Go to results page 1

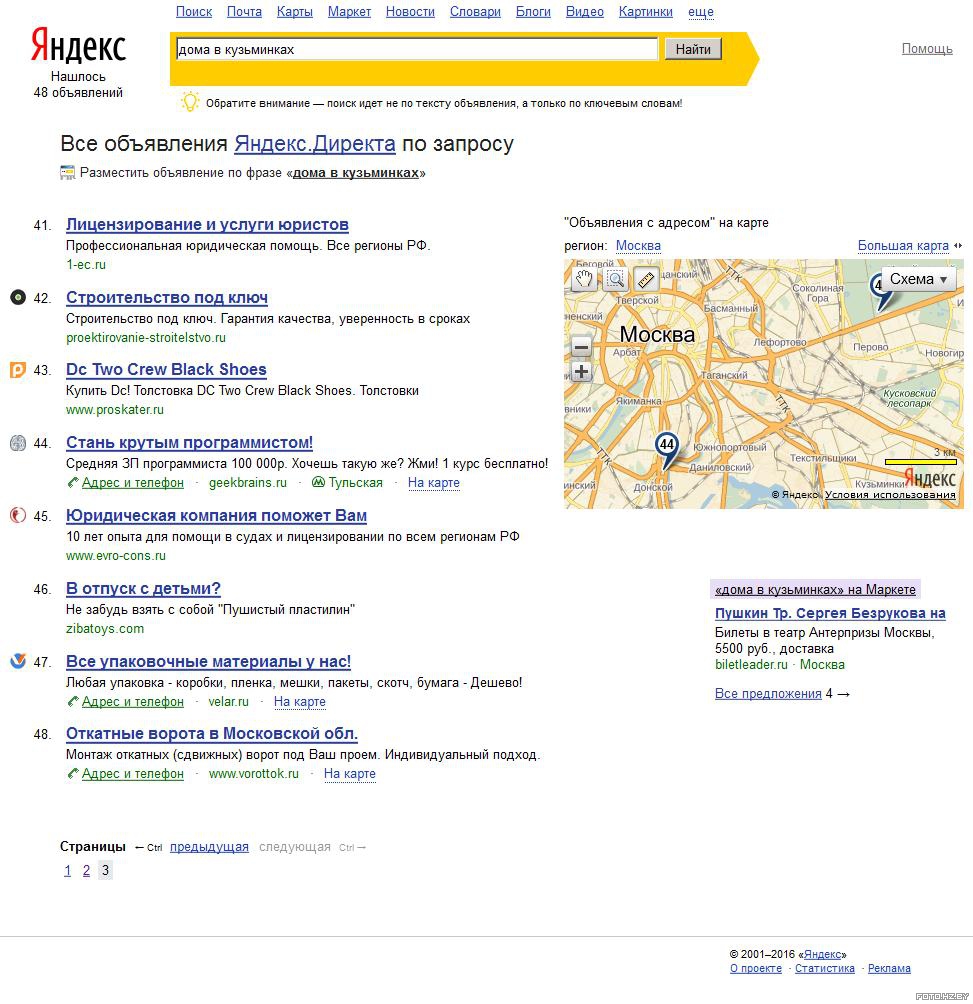[68, 870]
